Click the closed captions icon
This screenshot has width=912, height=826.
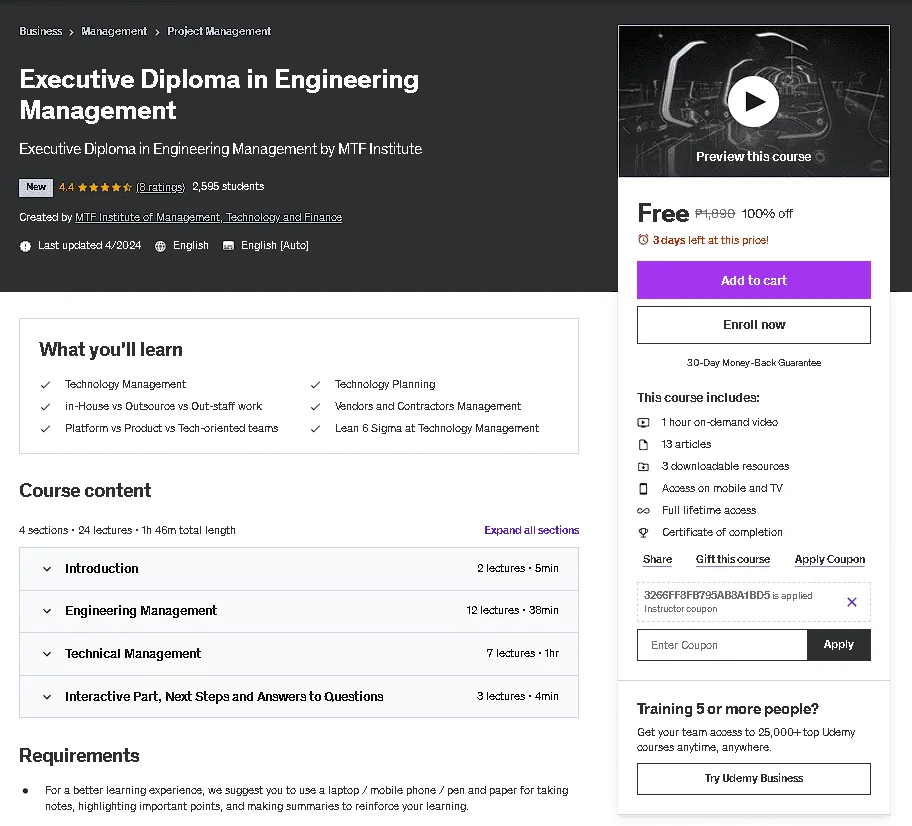click(229, 246)
